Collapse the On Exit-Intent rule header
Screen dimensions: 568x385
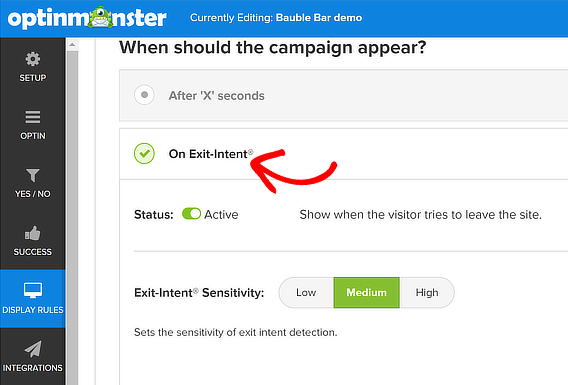coord(343,154)
